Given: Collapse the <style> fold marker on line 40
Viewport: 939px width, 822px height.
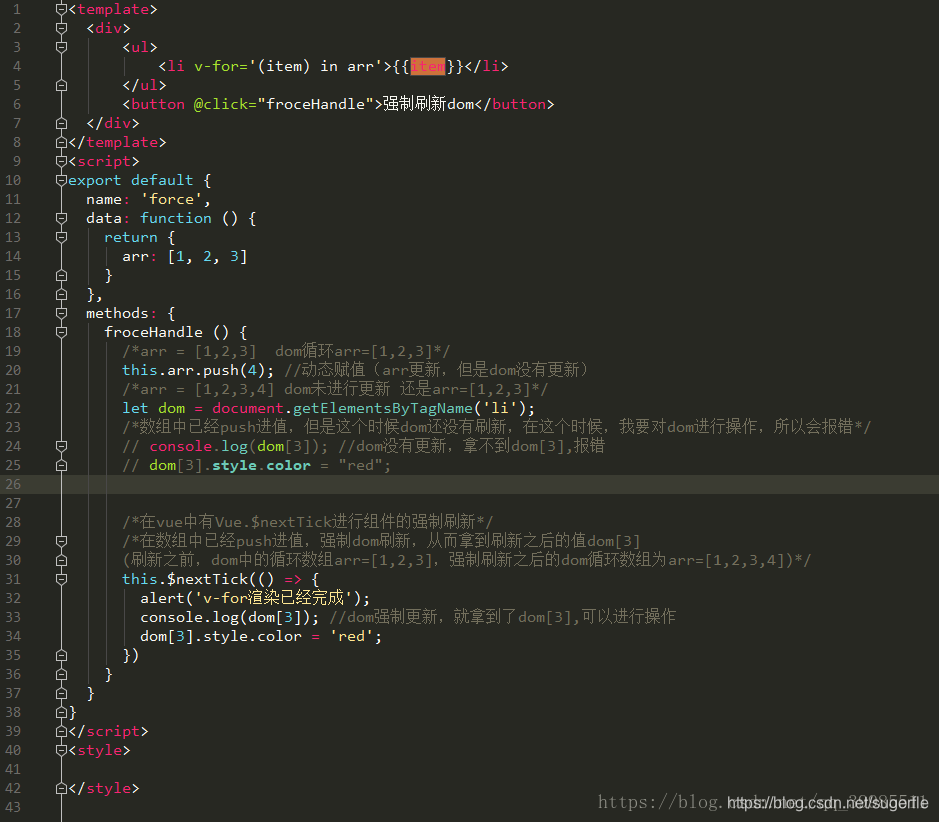Looking at the screenshot, I should point(61,750).
